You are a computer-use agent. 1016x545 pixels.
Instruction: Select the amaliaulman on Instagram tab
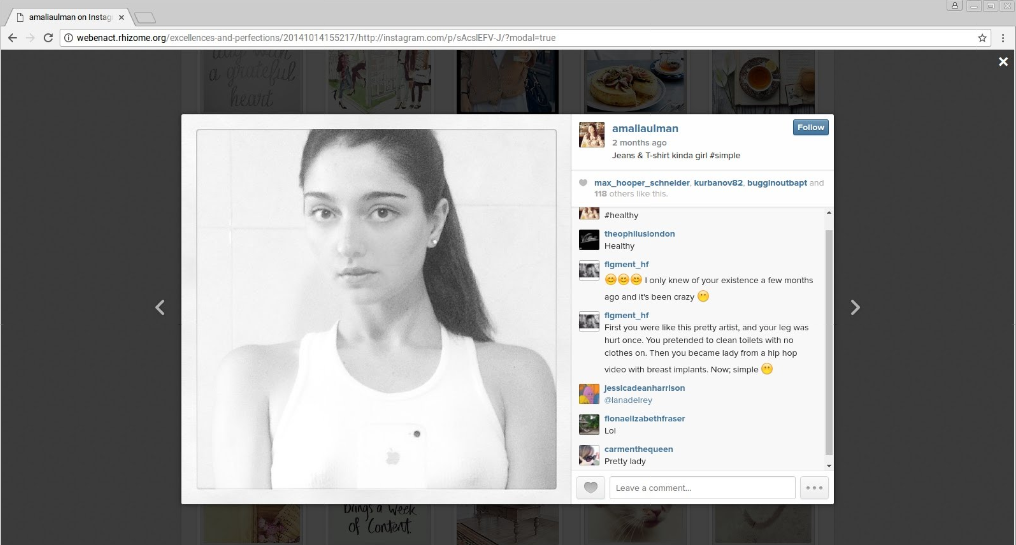click(70, 17)
